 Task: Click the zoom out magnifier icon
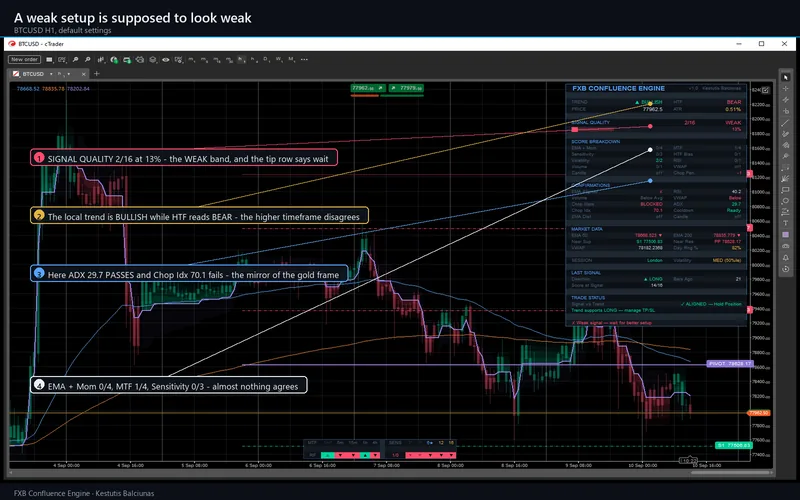pyautogui.click(x=87, y=60)
